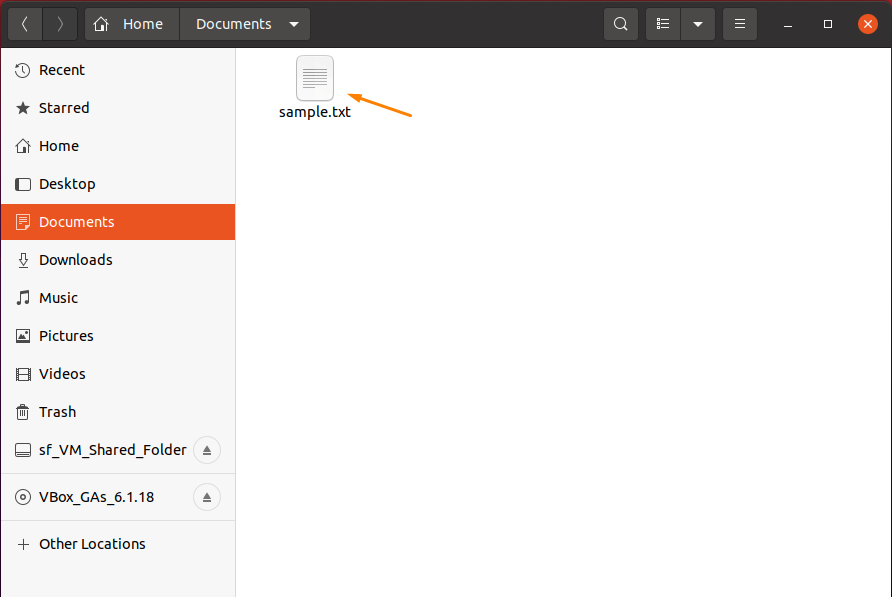Expand the view options dropdown arrow
892x597 pixels.
(698, 24)
